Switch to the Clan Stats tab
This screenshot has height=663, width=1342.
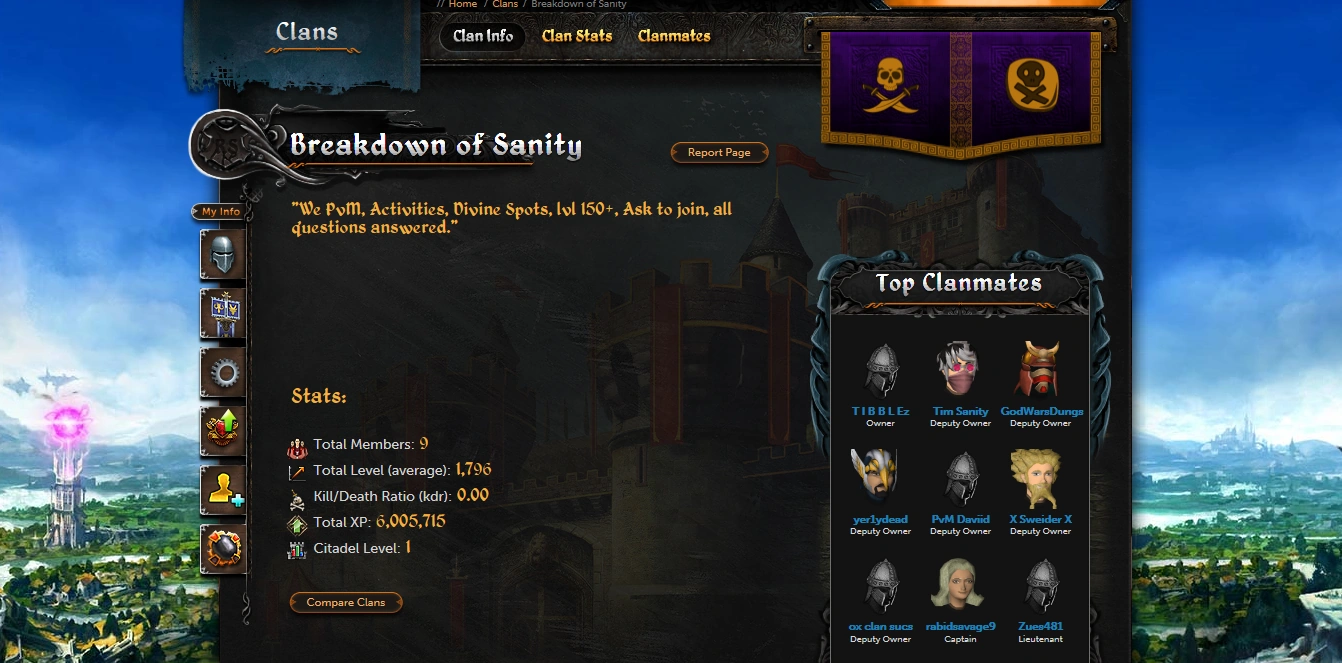pyautogui.click(x=577, y=36)
